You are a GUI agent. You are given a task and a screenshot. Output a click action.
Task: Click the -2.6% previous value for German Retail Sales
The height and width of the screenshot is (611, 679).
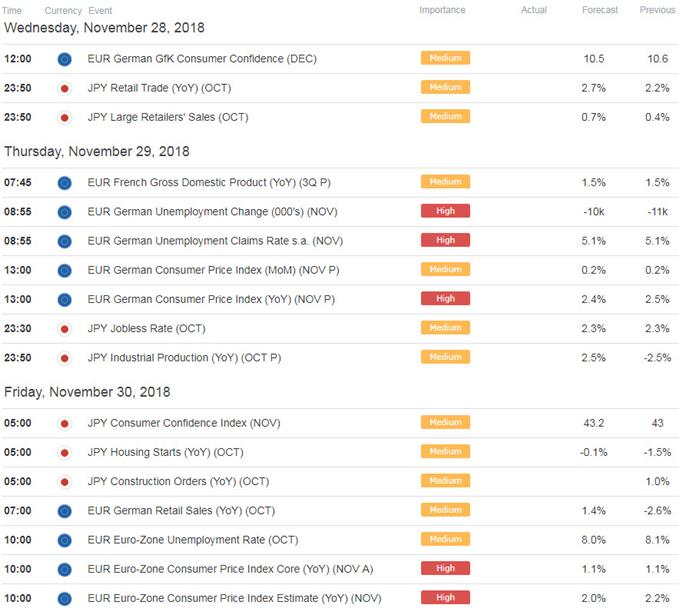(x=657, y=511)
